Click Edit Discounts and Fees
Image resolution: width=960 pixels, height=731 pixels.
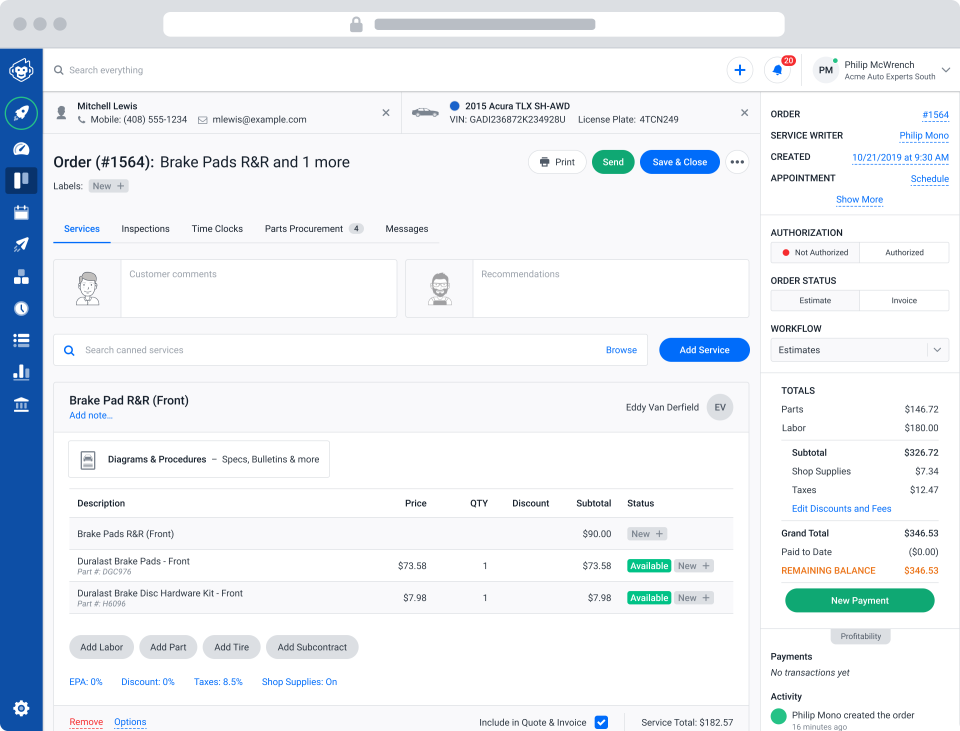point(841,510)
